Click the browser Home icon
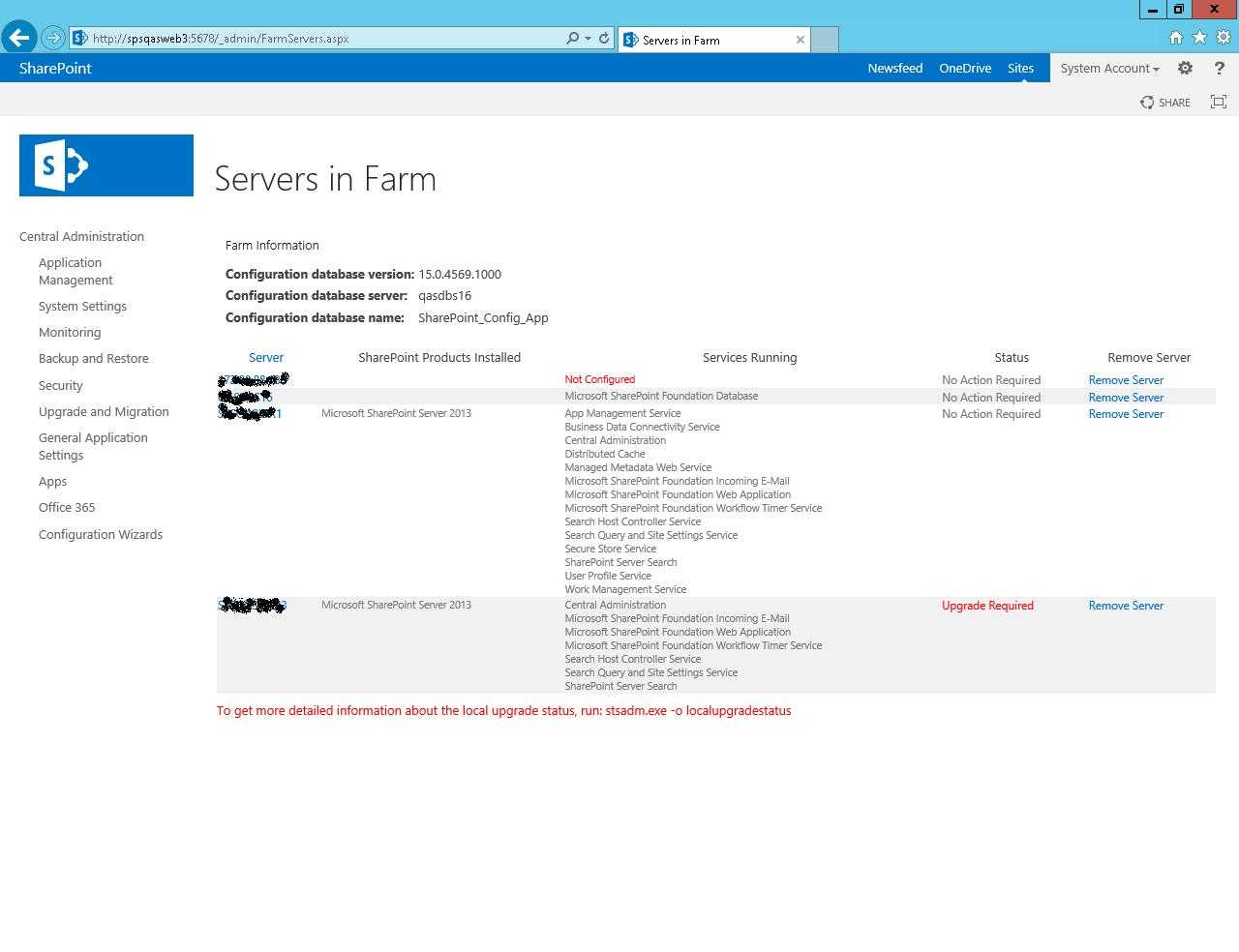This screenshot has height=952, width=1239. (1176, 38)
